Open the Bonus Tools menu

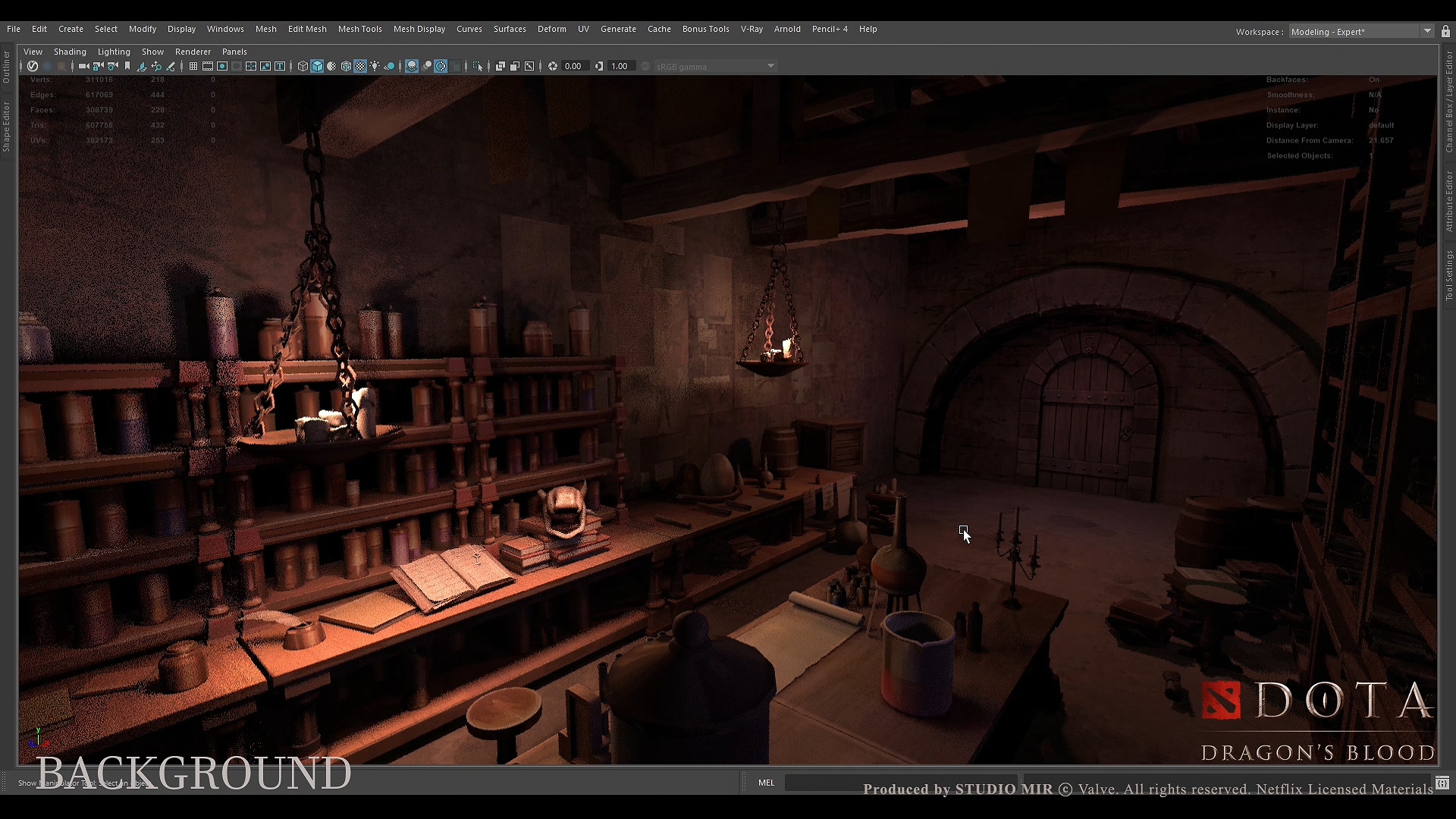[x=705, y=29]
